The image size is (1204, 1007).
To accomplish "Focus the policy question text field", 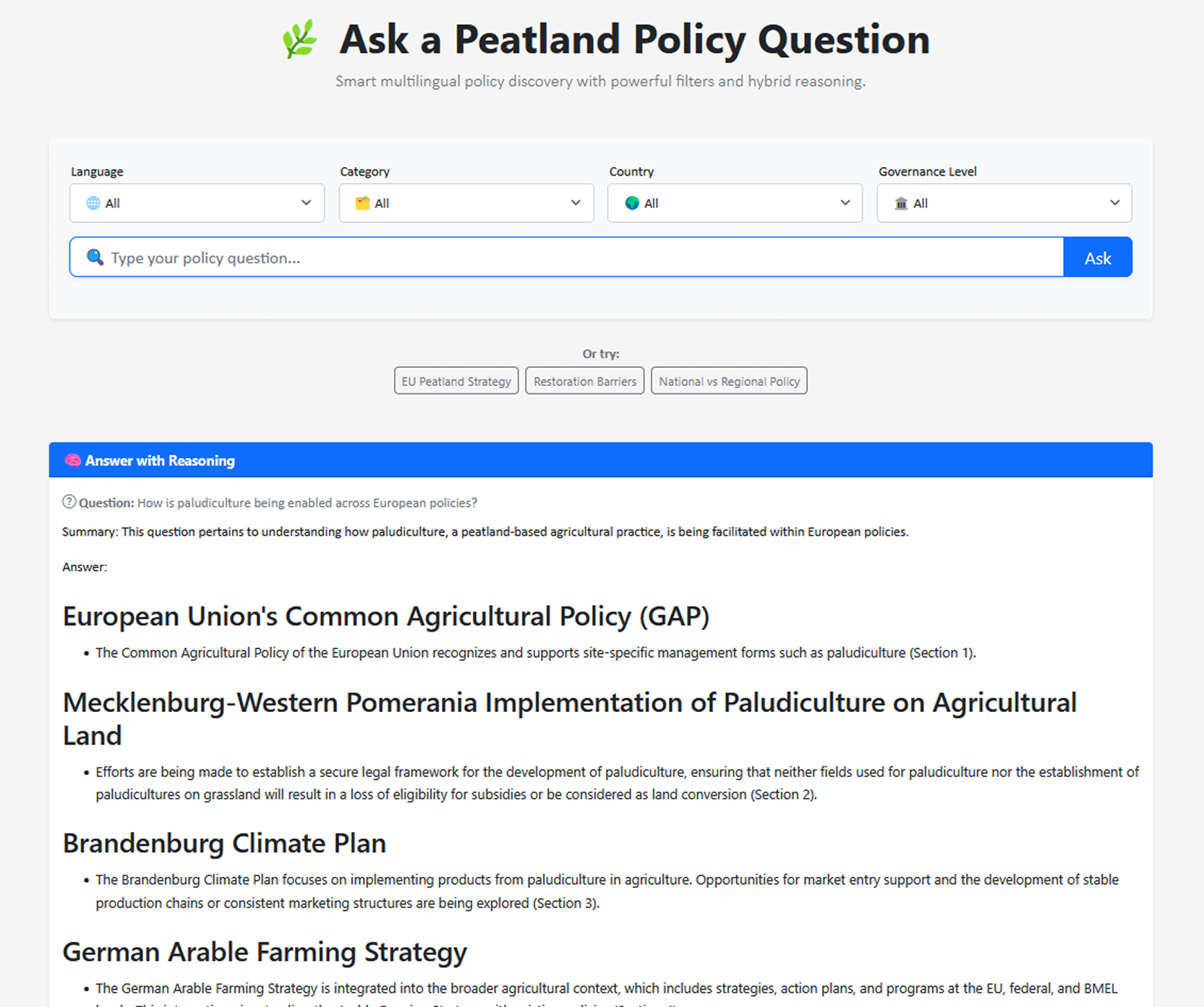I will [x=566, y=257].
